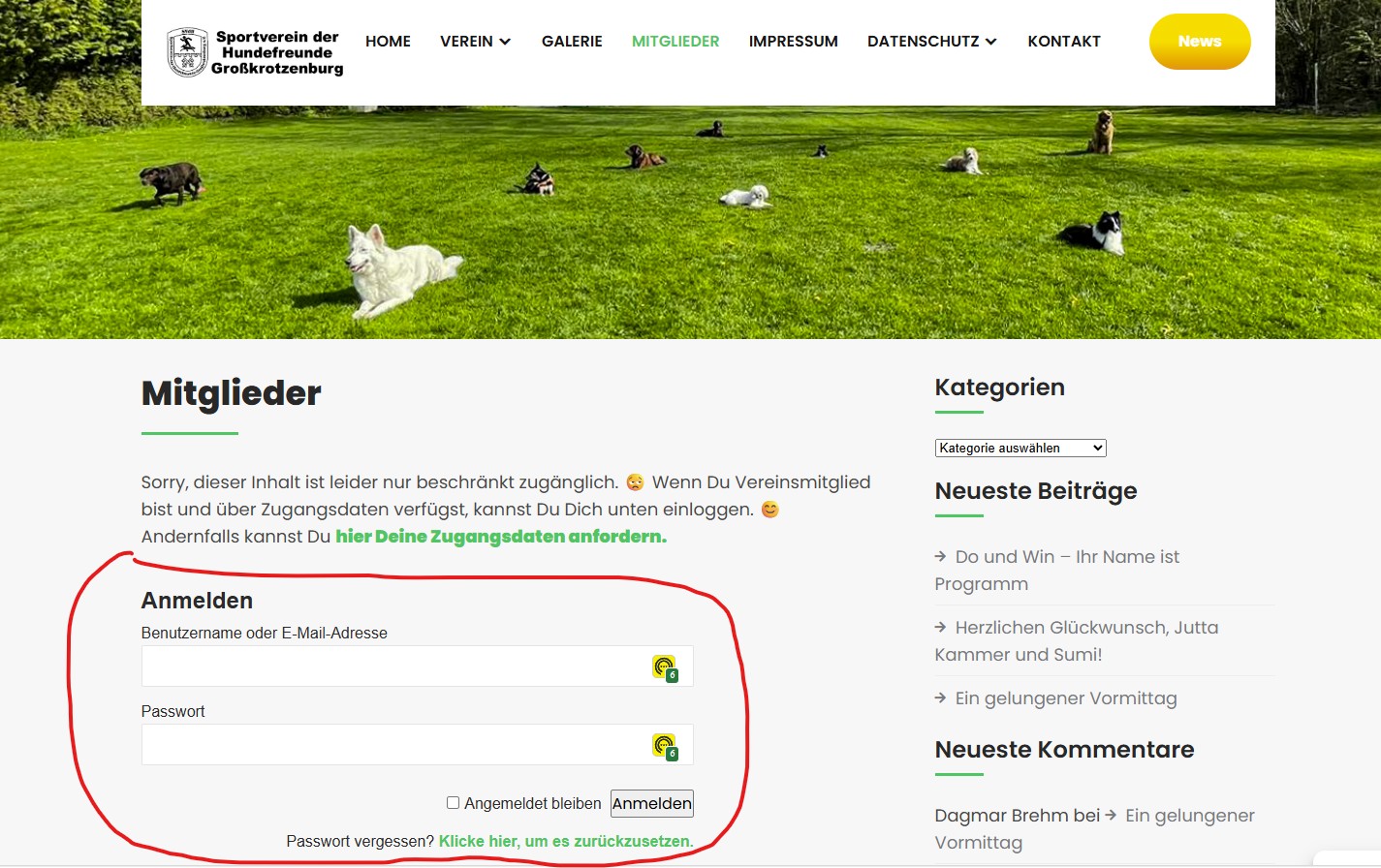This screenshot has width=1381, height=868.
Task: Enable the Angemeldet bleiben checkbox
Action: tap(453, 803)
